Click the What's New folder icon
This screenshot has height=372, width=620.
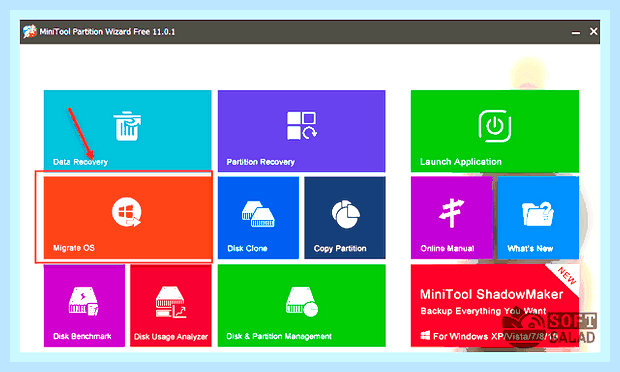coord(538,213)
